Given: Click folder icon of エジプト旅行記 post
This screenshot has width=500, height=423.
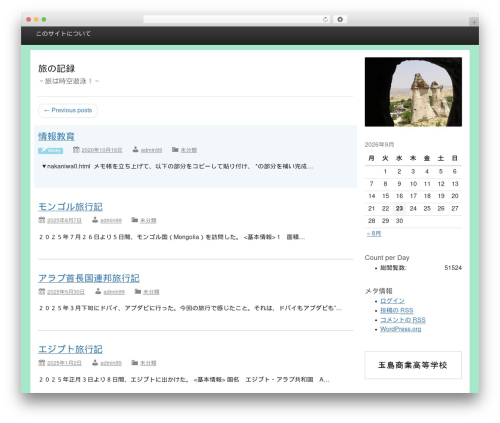Looking at the screenshot, I should tap(135, 362).
